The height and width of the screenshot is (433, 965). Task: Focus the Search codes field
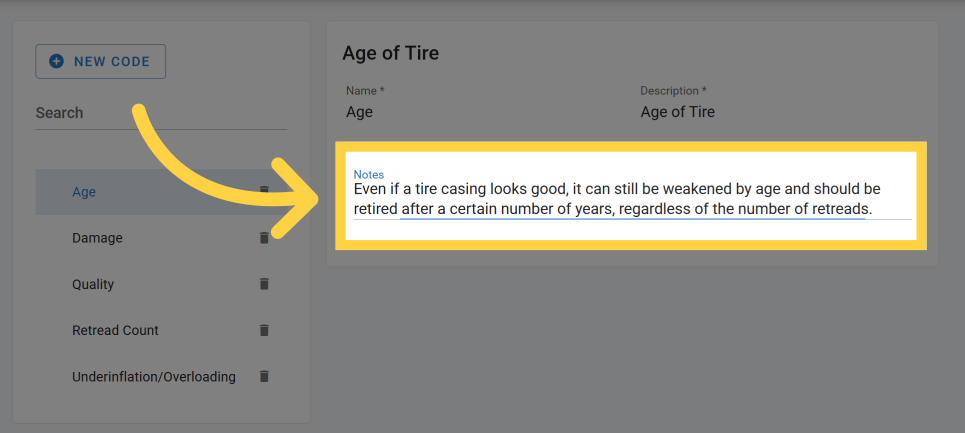(x=160, y=113)
